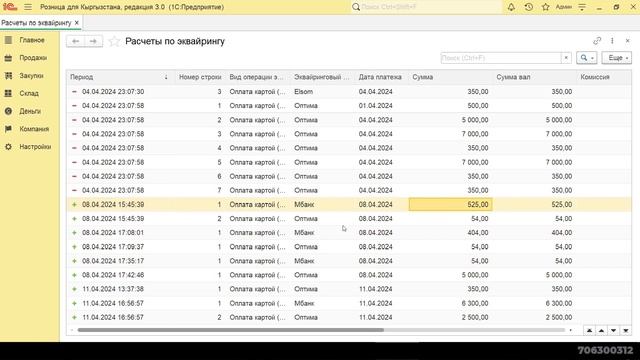Screen dimensions: 640x360
Task: Open the Закупки section
Action: pos(30,76)
